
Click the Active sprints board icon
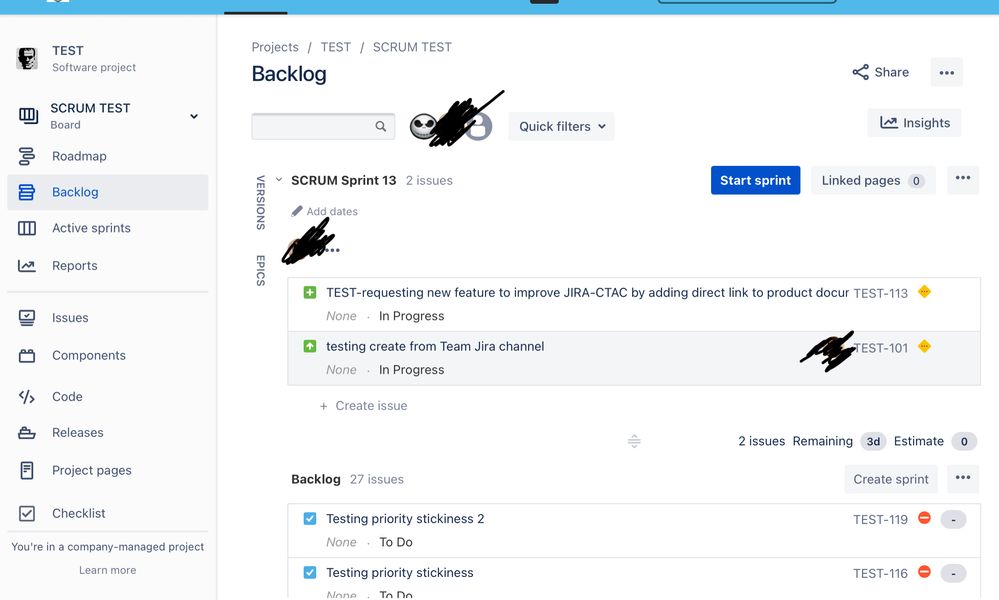[x=27, y=228]
